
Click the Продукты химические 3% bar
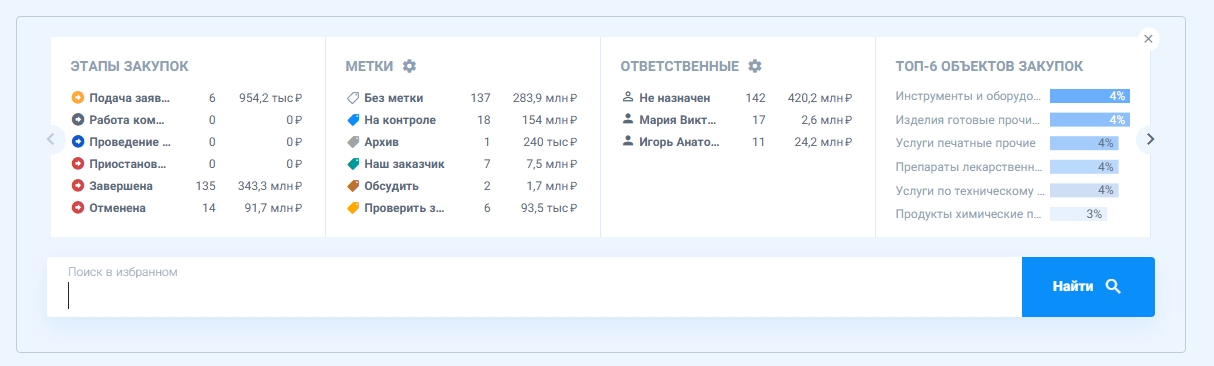point(1078,214)
